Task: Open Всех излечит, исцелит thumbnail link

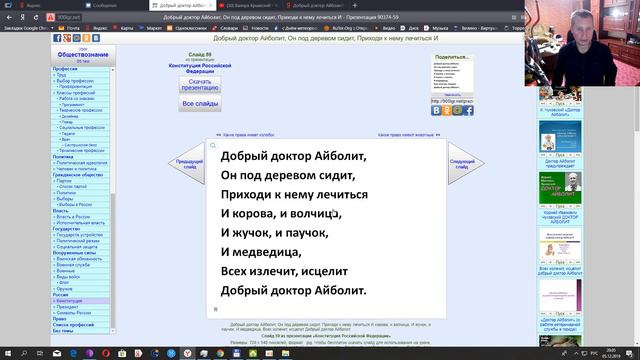Action: point(560,271)
